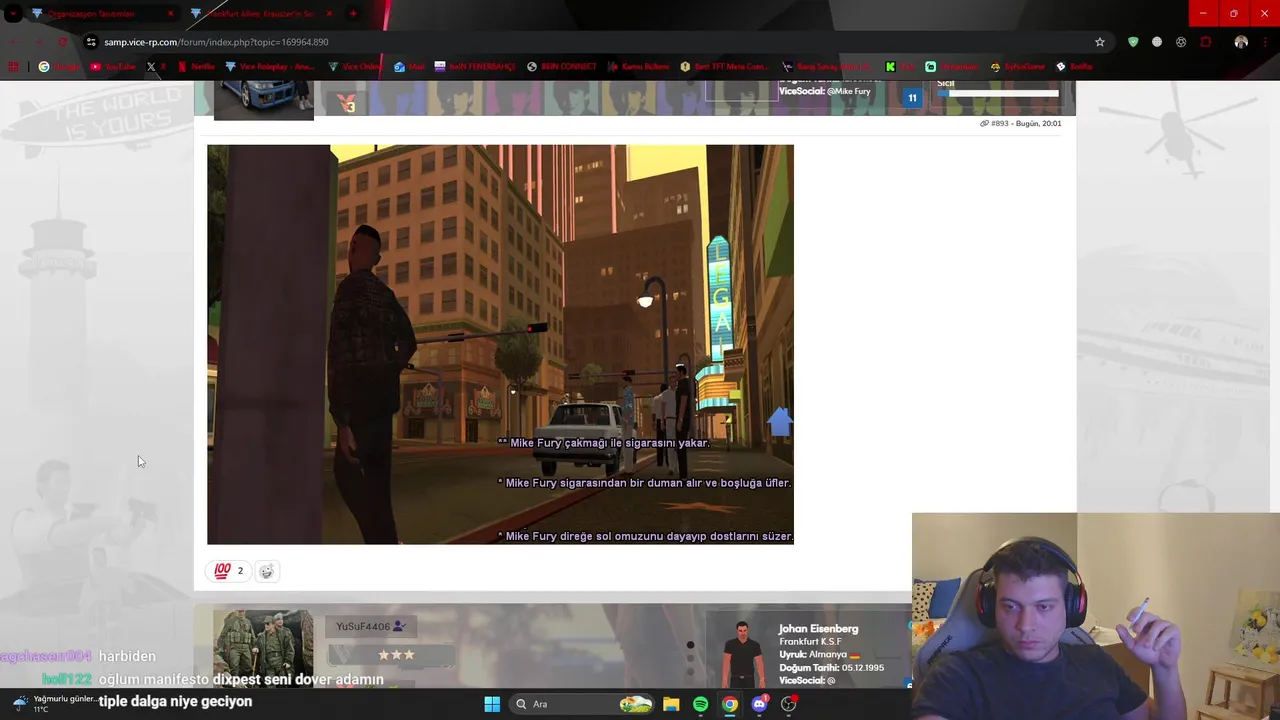Open Spotify from taskbar

pyautogui.click(x=700, y=704)
